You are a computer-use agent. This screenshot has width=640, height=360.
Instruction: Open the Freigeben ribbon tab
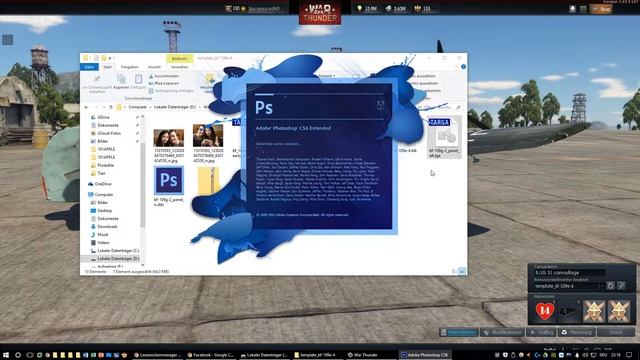tap(129, 67)
